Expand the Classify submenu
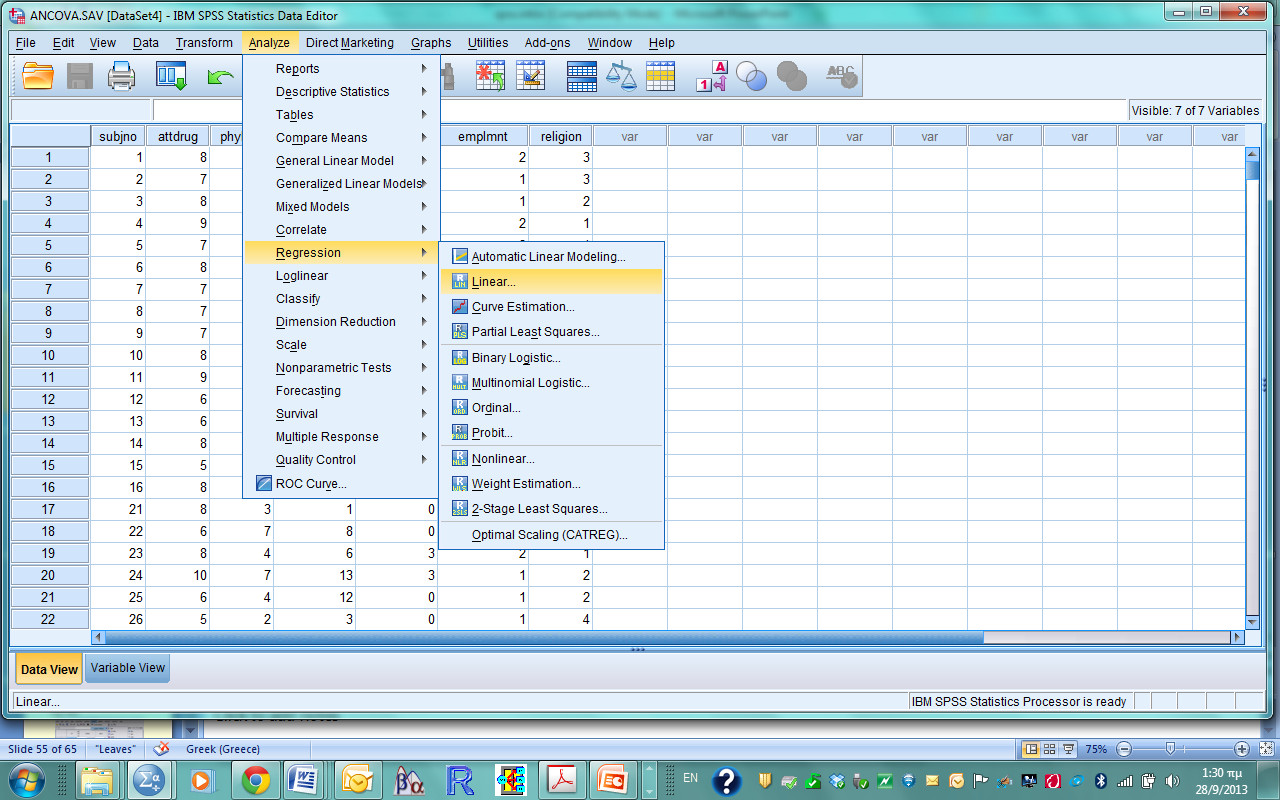Viewport: 1280px width, 800px height. [341, 299]
